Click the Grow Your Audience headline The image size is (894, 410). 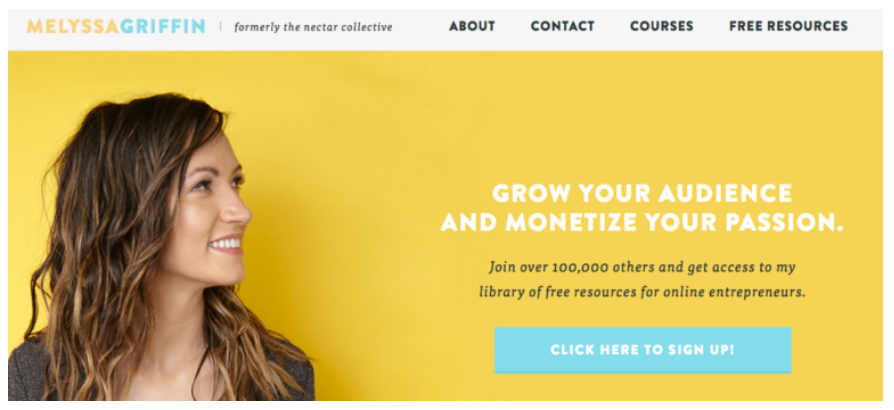(x=642, y=193)
